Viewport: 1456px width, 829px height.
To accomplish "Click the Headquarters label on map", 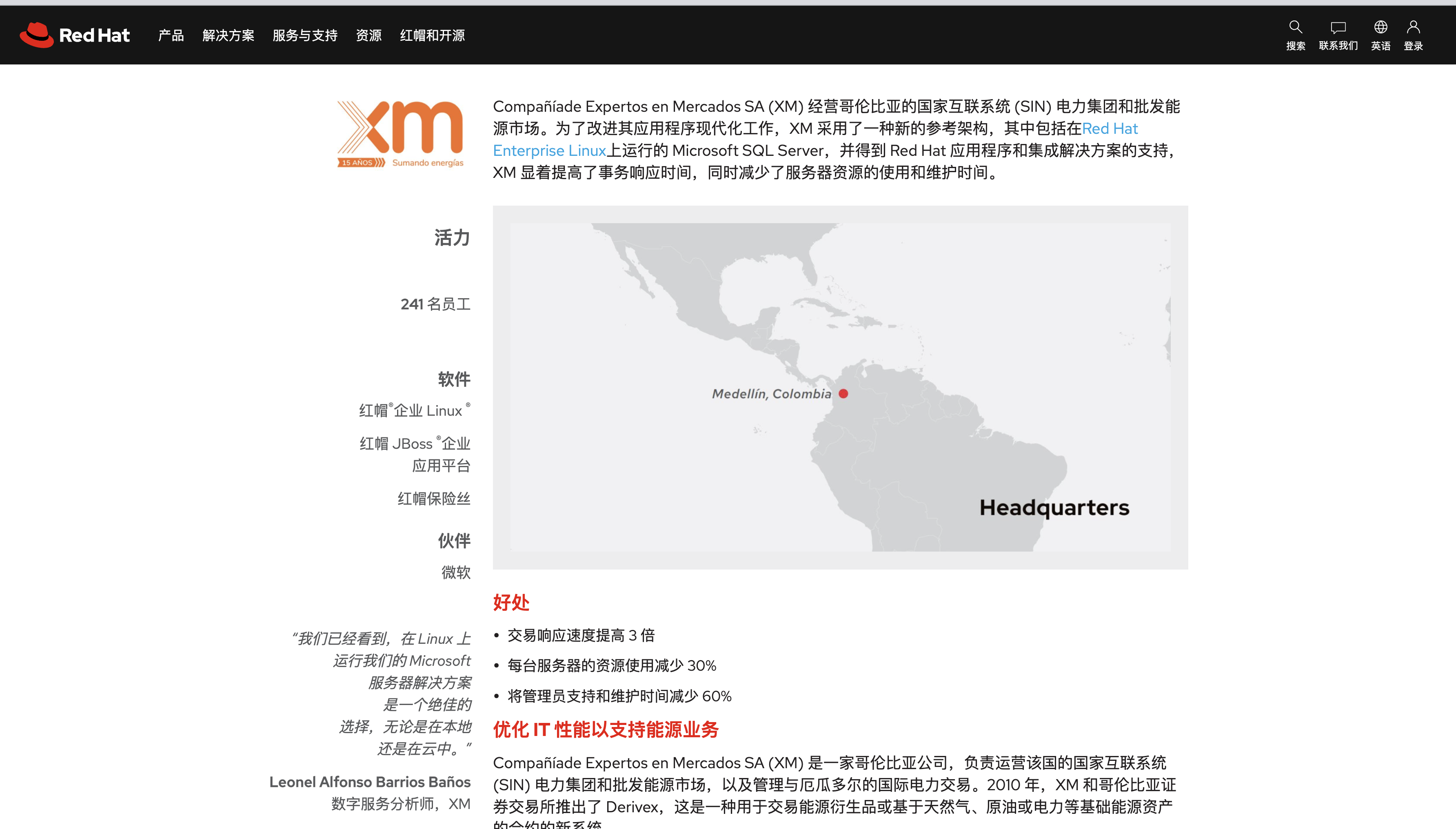I will (1054, 508).
